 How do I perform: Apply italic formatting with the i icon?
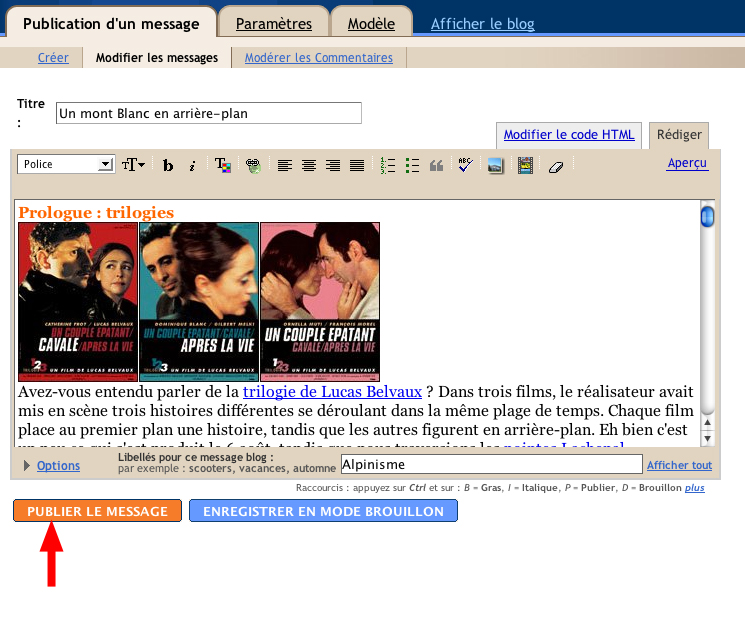192,165
